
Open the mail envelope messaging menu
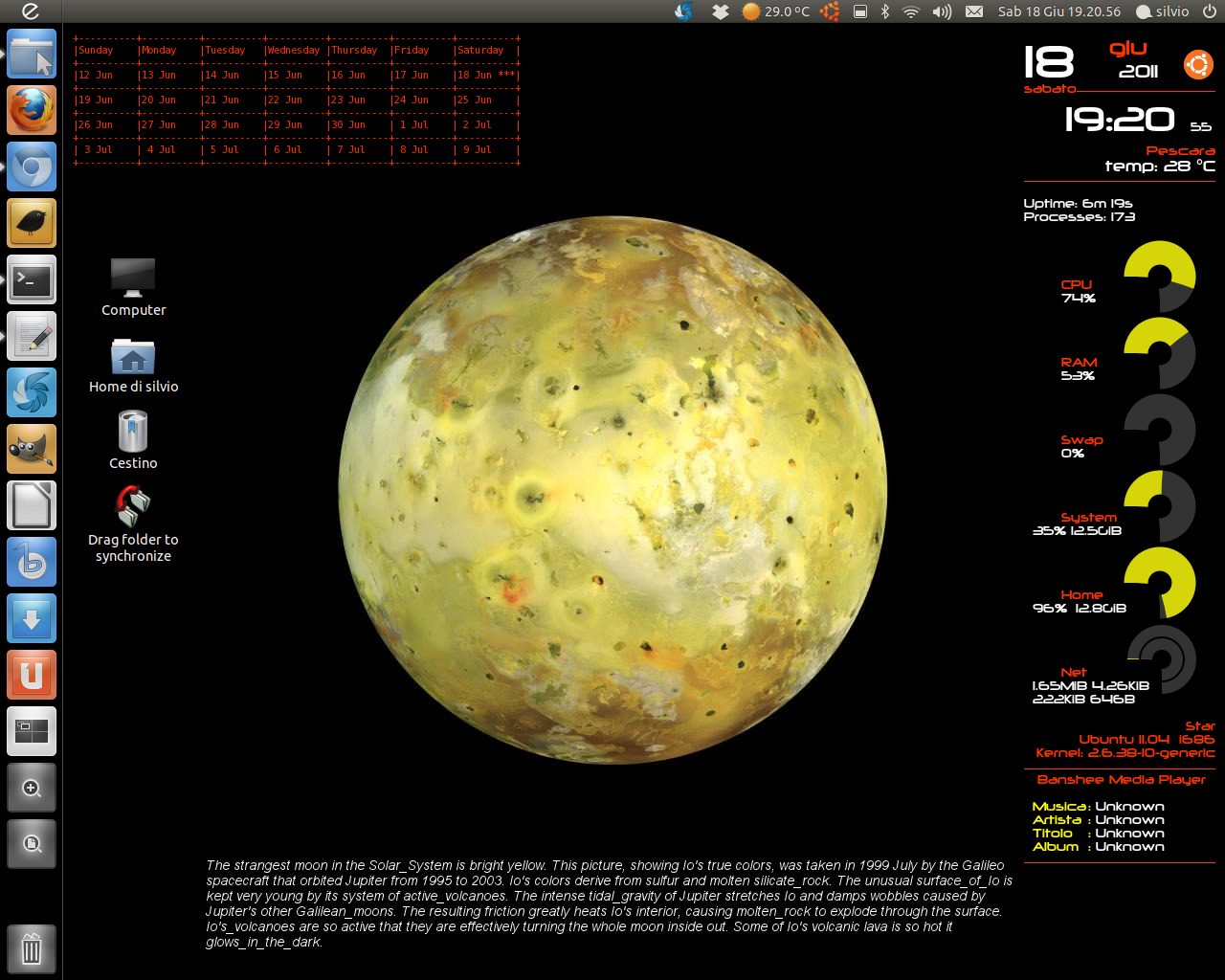click(x=974, y=11)
